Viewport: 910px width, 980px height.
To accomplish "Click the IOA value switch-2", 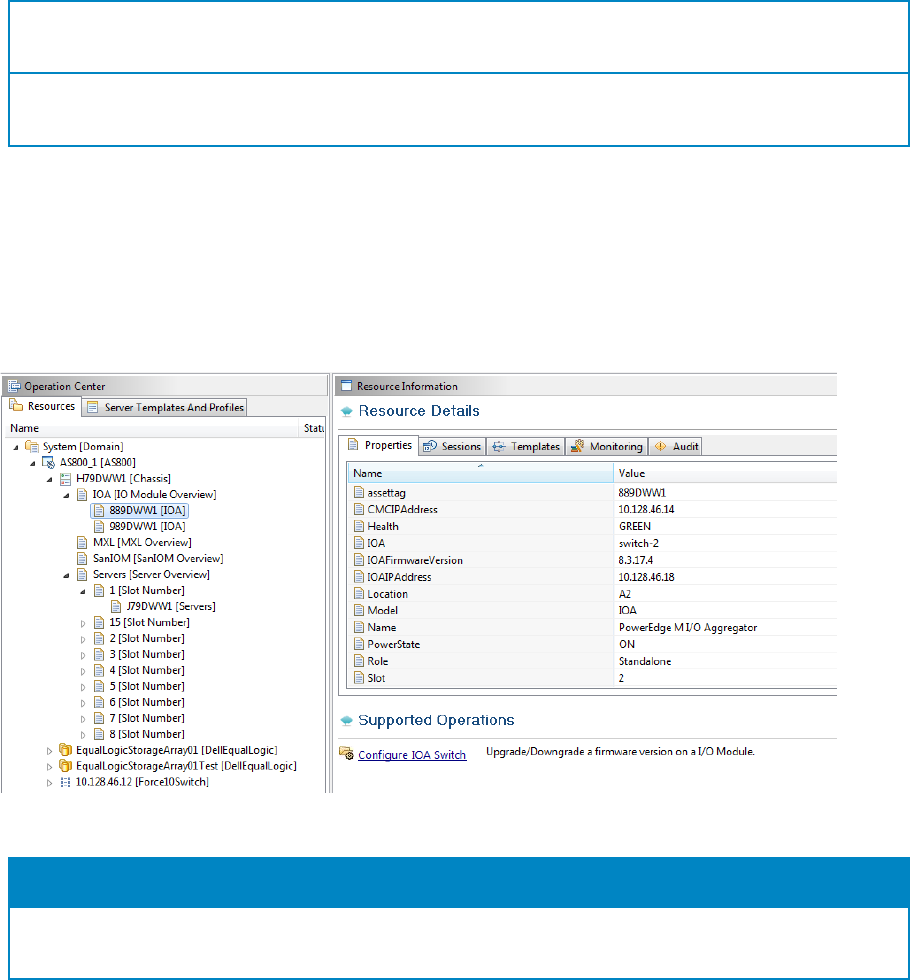I will (x=638, y=543).
